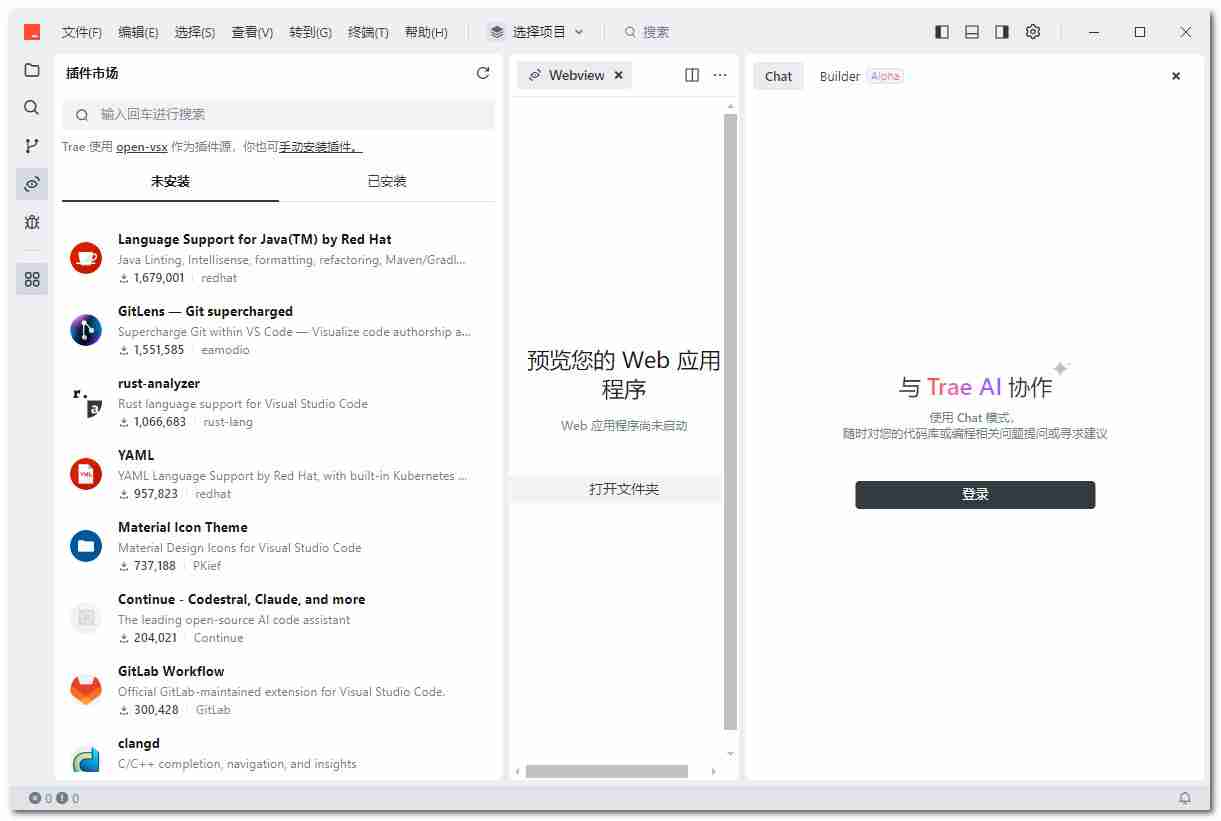Toggle the left sidebar layout button
Image resolution: width=1221 pixels, height=821 pixels.
(941, 31)
